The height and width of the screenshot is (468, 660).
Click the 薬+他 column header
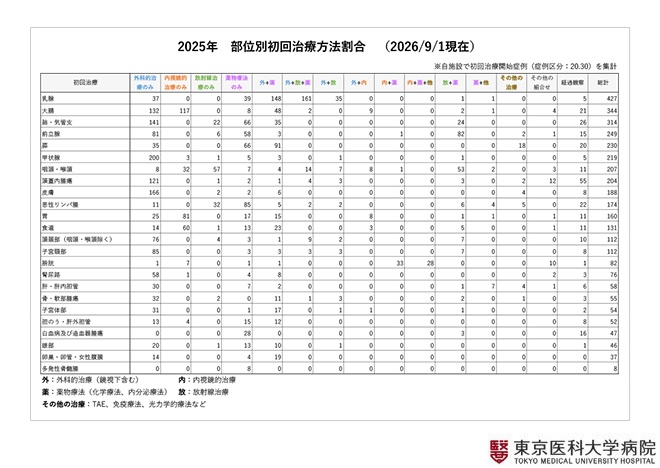[x=481, y=82]
